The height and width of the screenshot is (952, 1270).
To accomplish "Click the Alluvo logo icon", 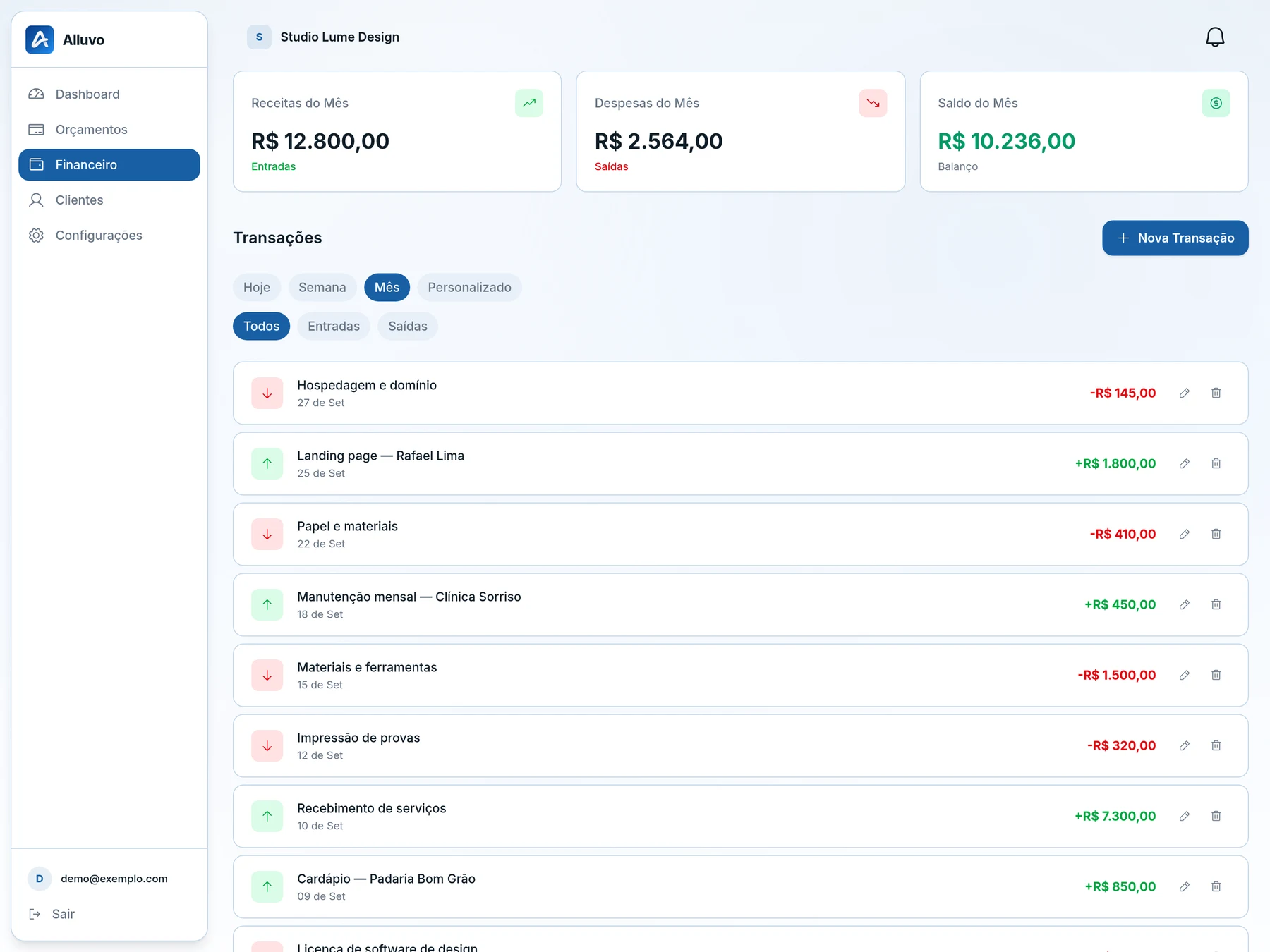I will (40, 39).
